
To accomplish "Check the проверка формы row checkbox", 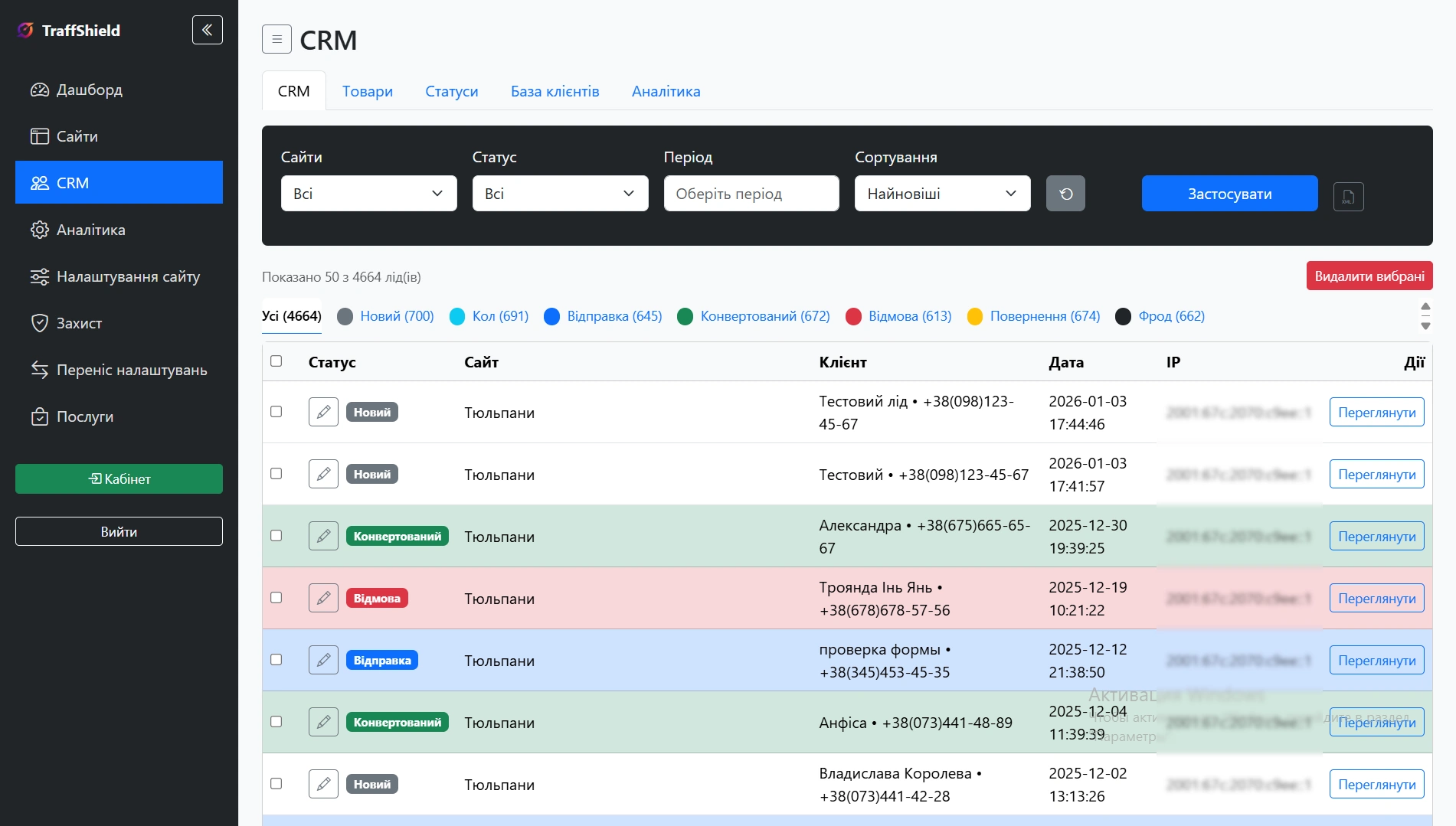I will pos(276,660).
